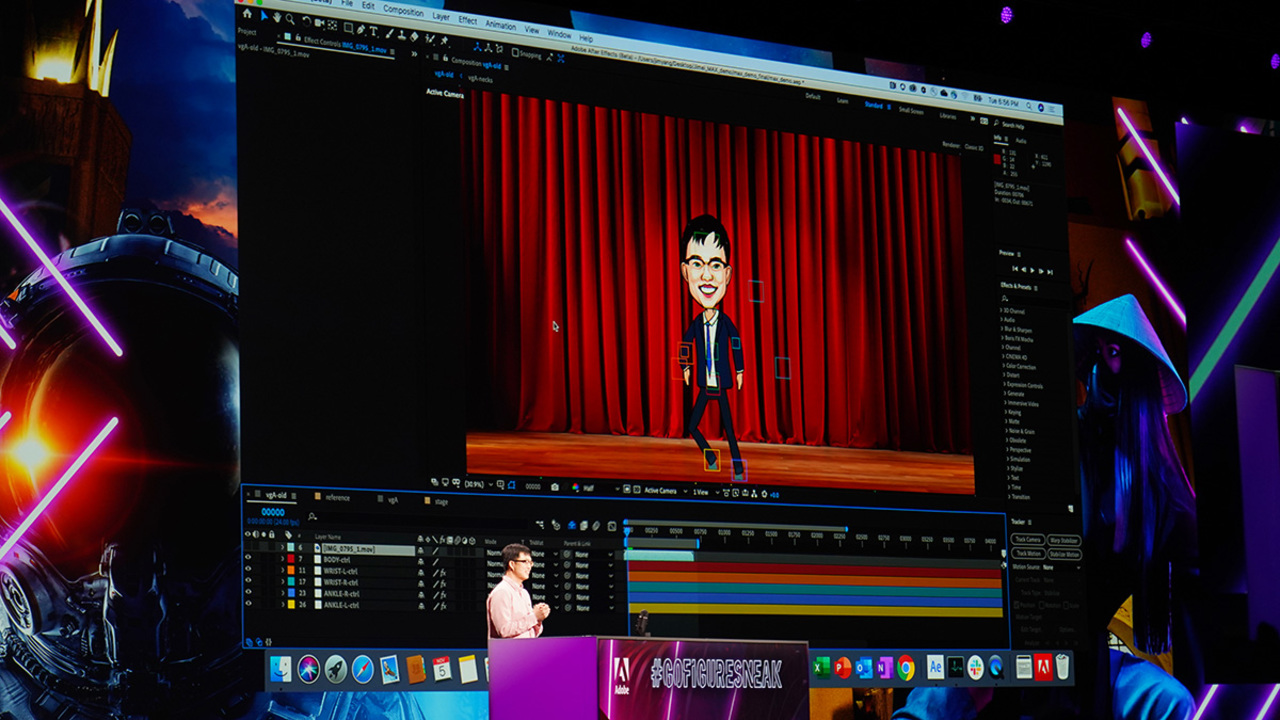Toggle visibility of WRIST-L-ctrl layer
The height and width of the screenshot is (720, 1280).
(x=248, y=568)
